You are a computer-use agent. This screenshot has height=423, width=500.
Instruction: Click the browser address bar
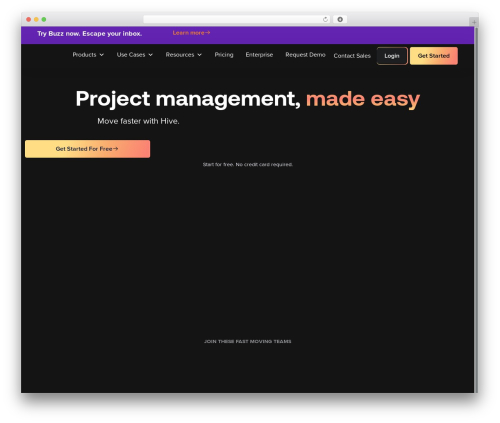tap(237, 19)
